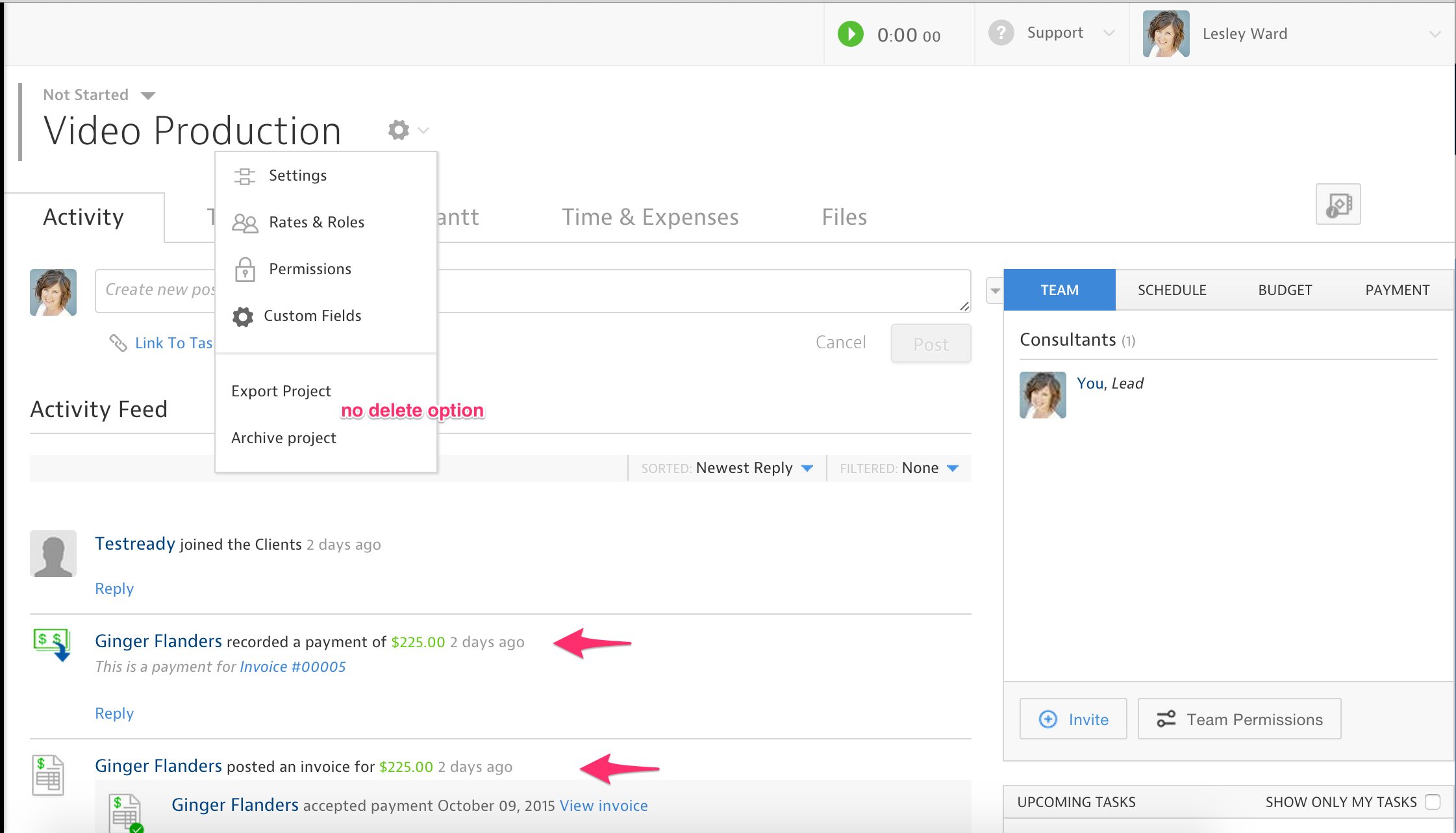Collapse the side panel arrow beside Team tab
The height and width of the screenshot is (833, 1456).
[x=995, y=290]
